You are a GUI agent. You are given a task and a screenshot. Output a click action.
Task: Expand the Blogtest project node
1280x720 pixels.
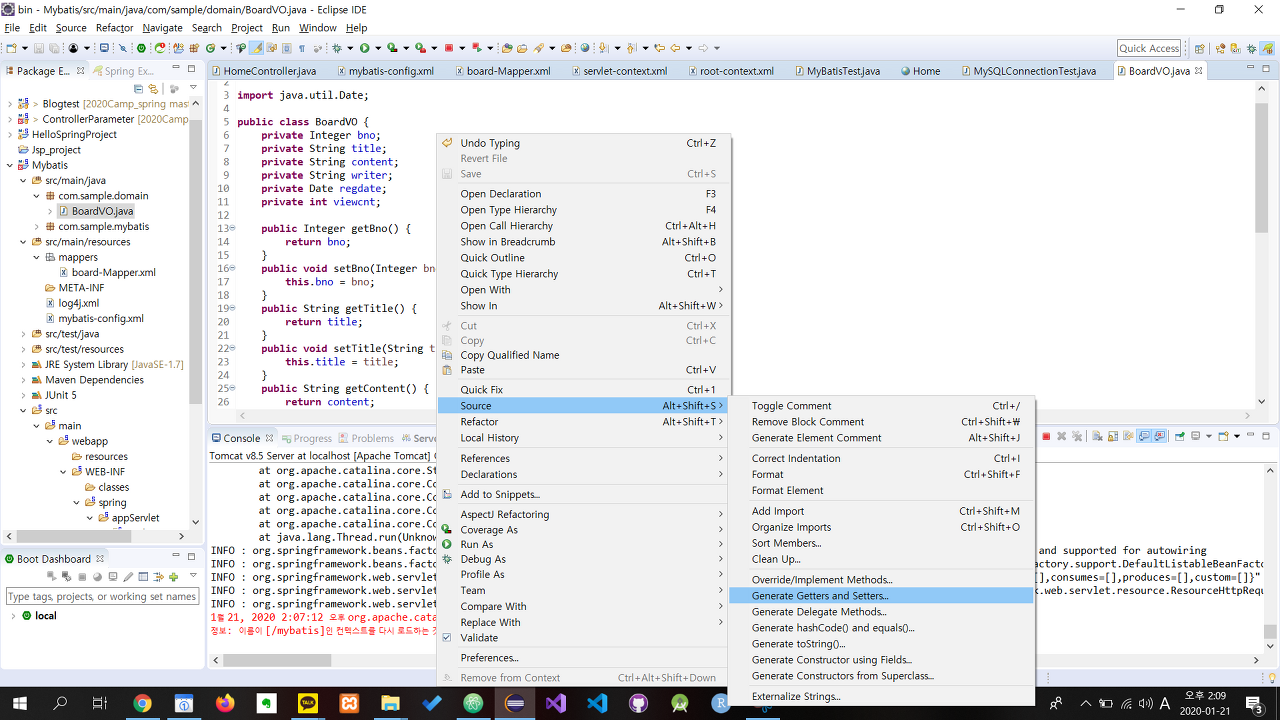[x=11, y=104]
